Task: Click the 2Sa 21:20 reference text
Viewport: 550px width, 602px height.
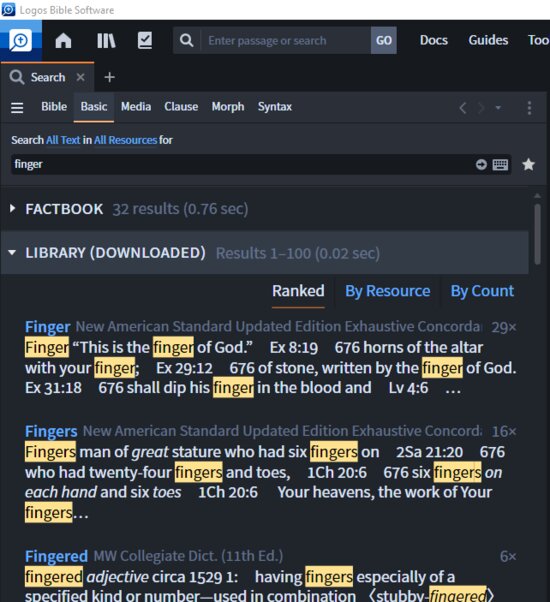Action: pos(429,452)
